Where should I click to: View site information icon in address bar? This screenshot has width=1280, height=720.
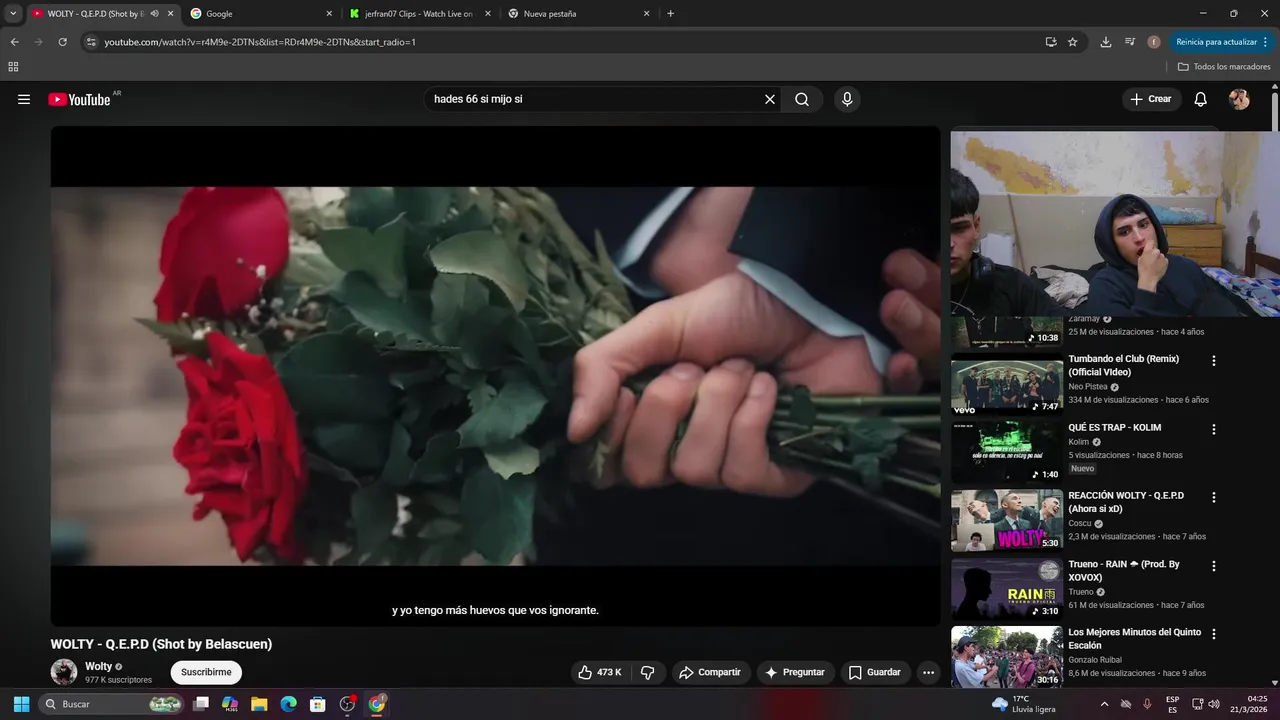pyautogui.click(x=91, y=42)
